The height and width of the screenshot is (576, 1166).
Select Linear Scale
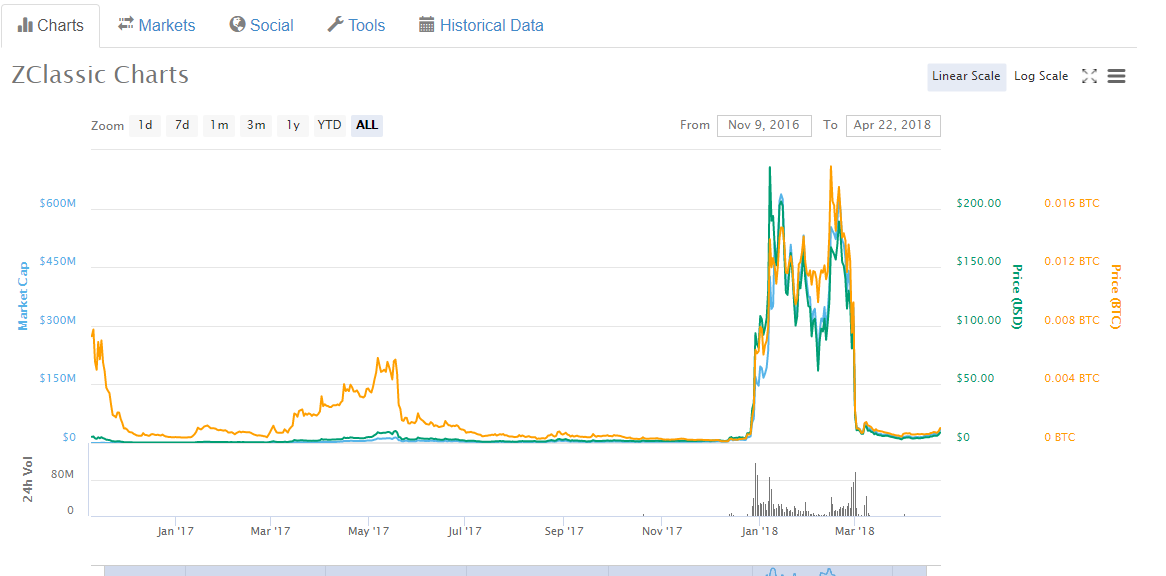pos(966,77)
